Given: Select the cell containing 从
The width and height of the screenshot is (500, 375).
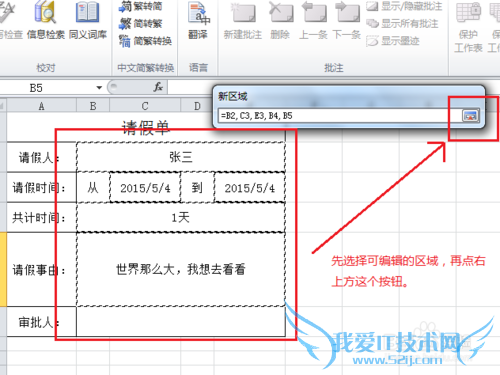Looking at the screenshot, I should click(93, 187).
